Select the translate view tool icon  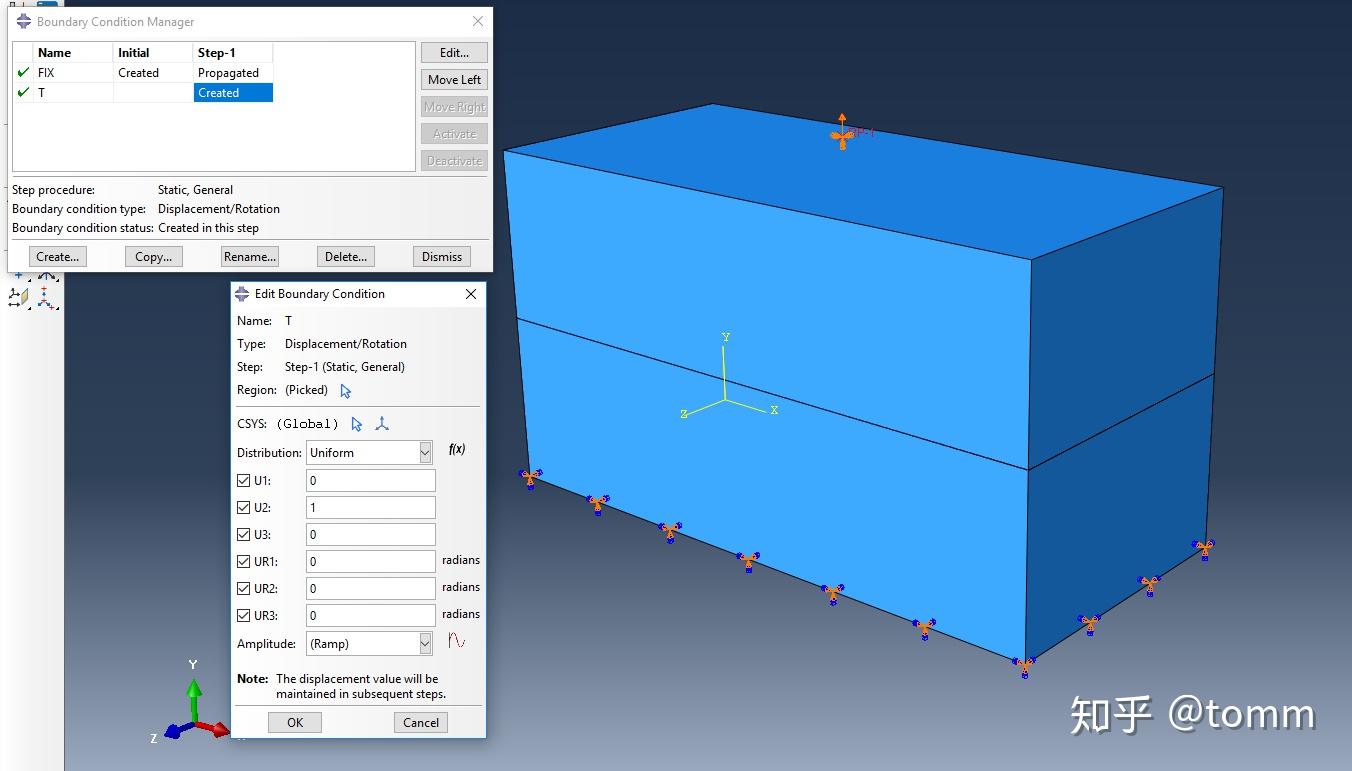click(18, 276)
